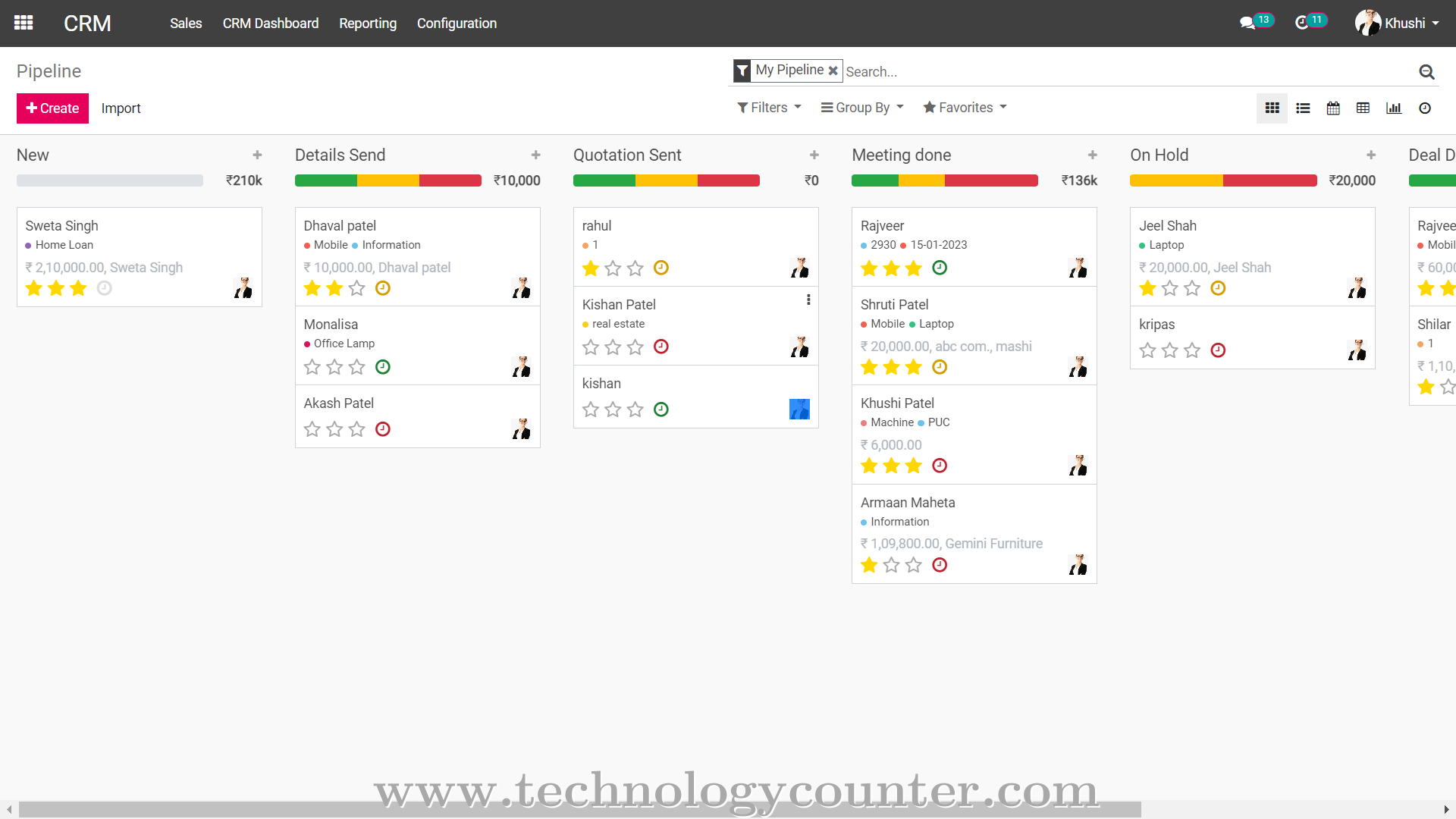Click activity clock on kripas card

click(x=1218, y=350)
